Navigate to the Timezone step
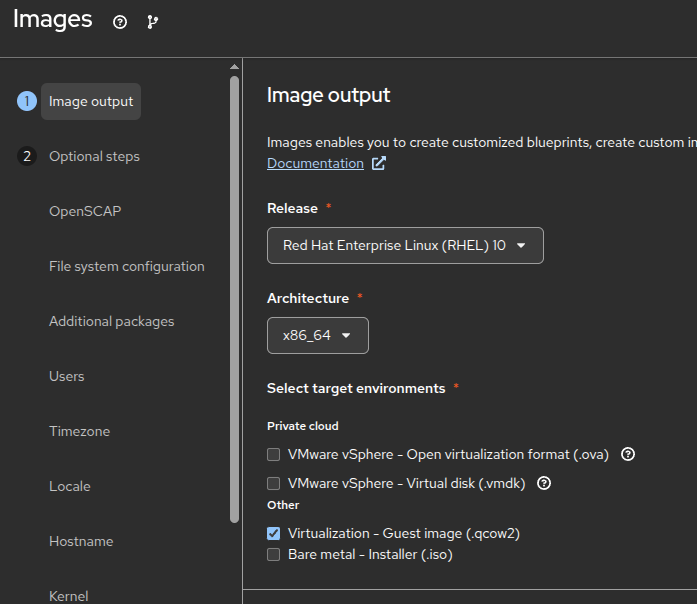This screenshot has height=604, width=697. (79, 431)
